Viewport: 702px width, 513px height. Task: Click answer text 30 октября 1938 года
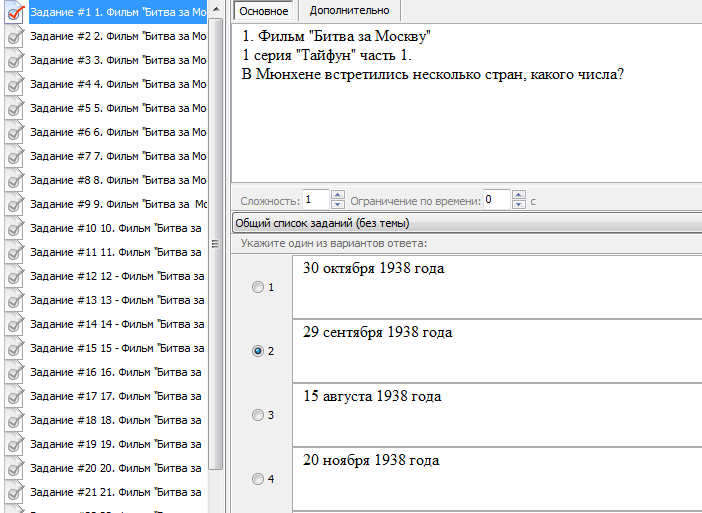[373, 268]
